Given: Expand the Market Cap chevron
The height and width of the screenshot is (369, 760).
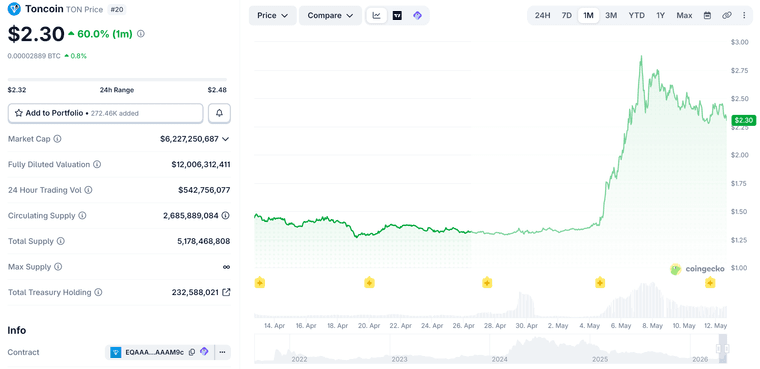Looking at the screenshot, I should click(225, 139).
